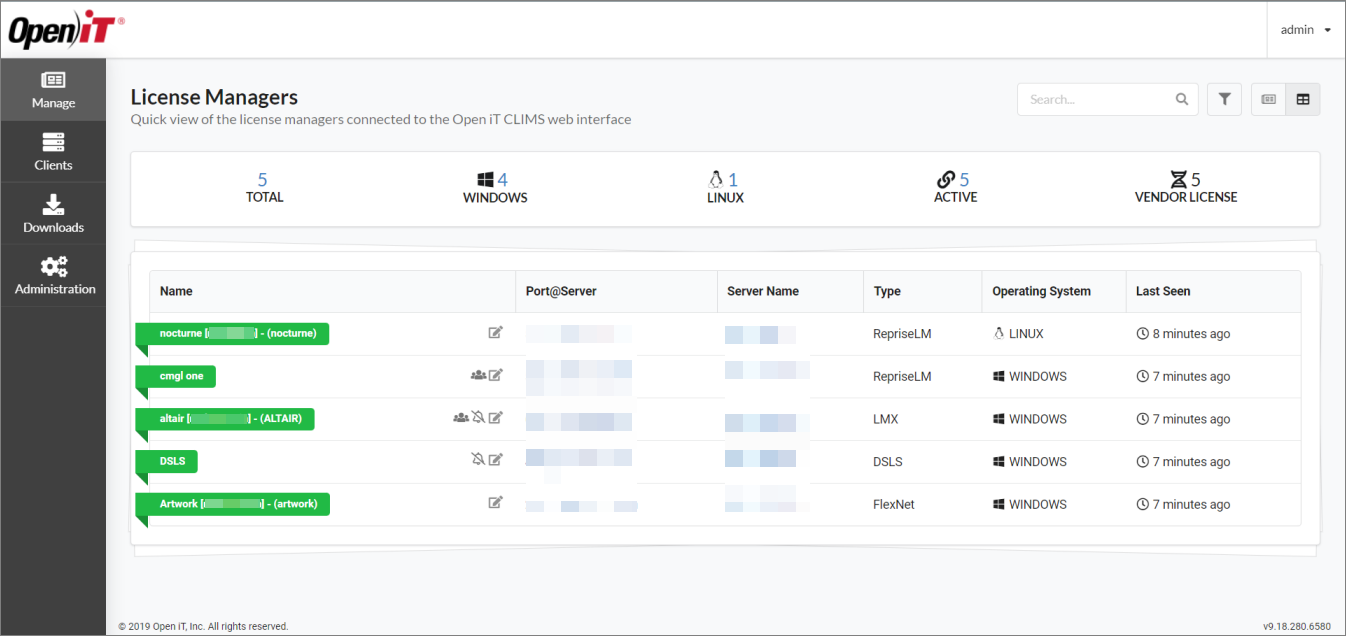This screenshot has height=636, width=1346.
Task: Click the group icon on altair row
Action: [460, 418]
